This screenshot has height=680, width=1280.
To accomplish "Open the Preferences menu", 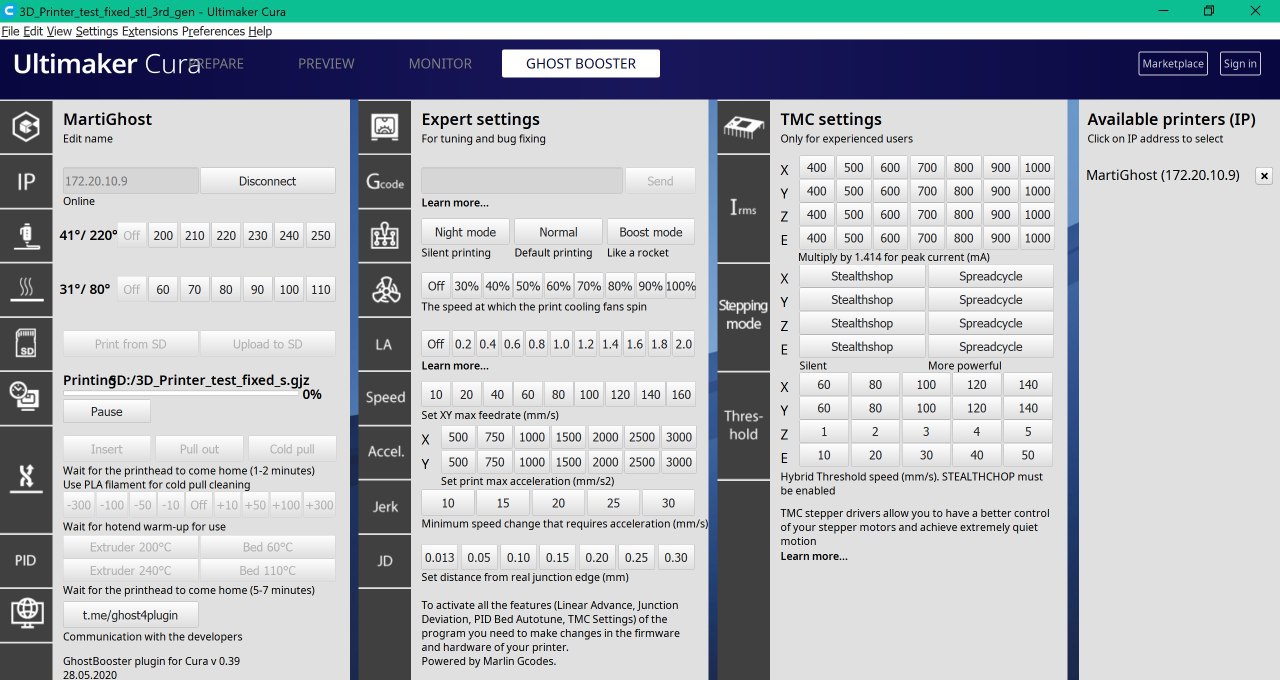I will click(x=213, y=31).
